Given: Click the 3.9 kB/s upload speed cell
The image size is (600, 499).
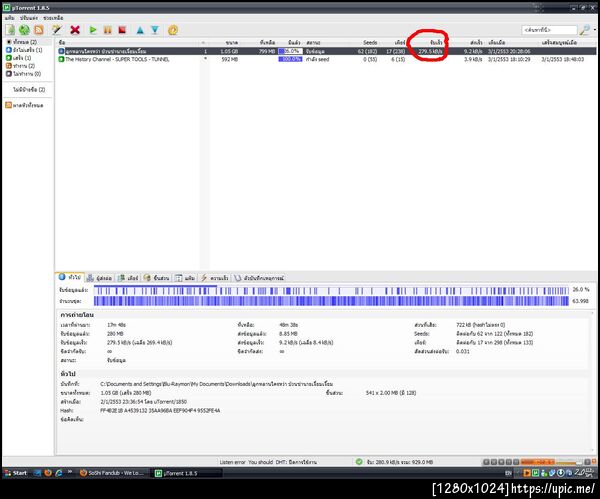Looking at the screenshot, I should (473, 59).
